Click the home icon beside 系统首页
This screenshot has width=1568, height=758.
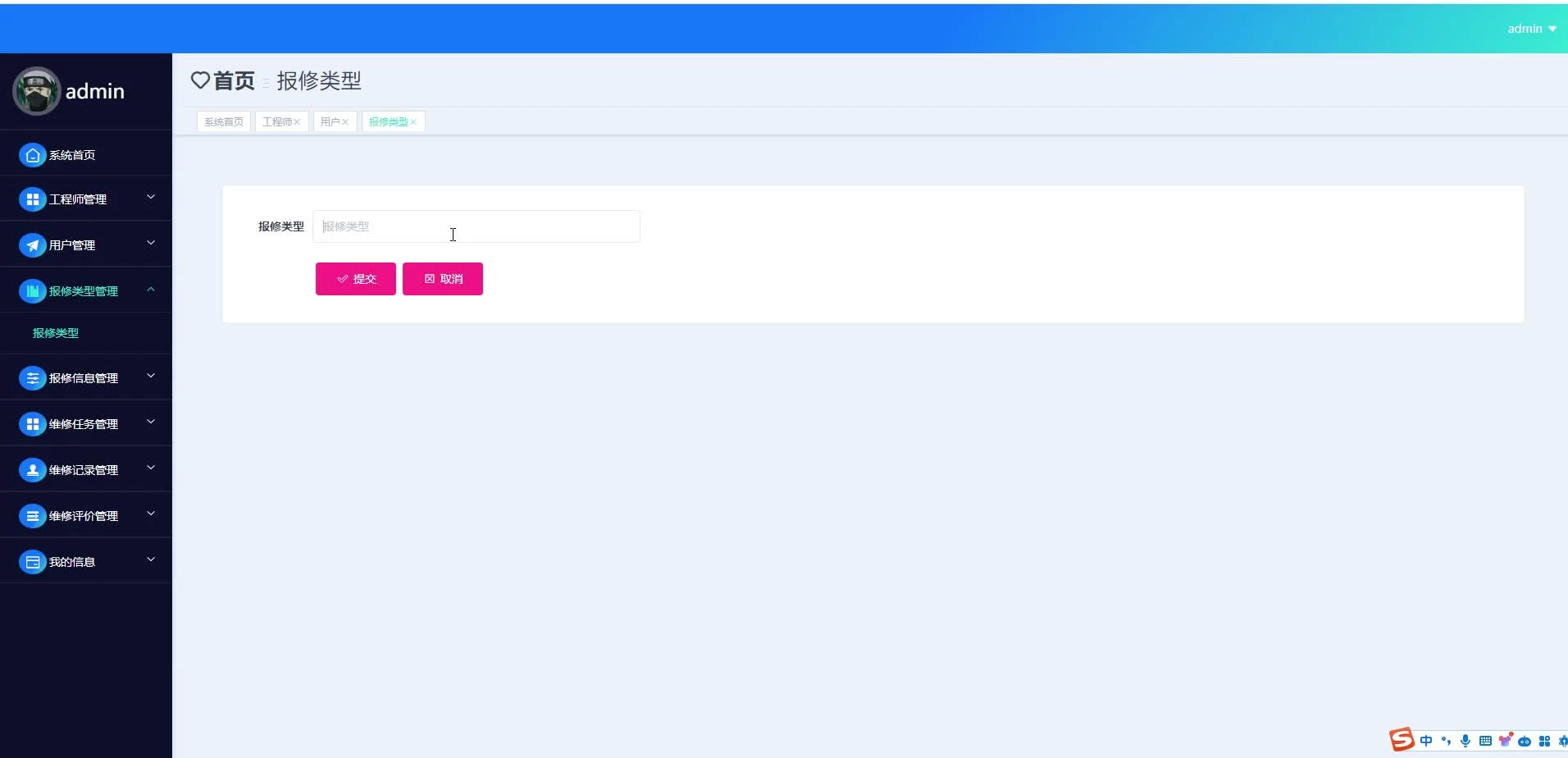[x=32, y=155]
